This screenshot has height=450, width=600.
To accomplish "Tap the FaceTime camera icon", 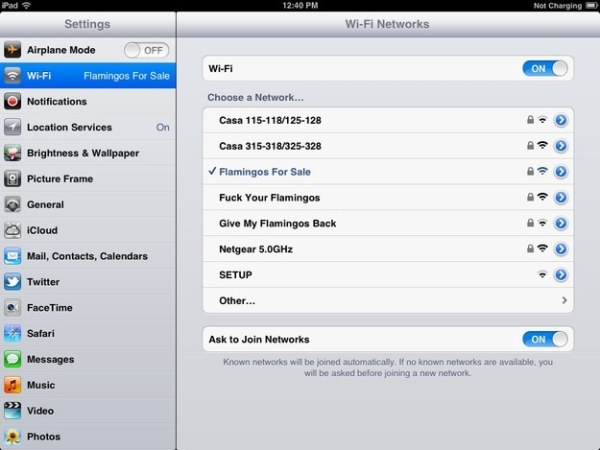I will (12, 308).
